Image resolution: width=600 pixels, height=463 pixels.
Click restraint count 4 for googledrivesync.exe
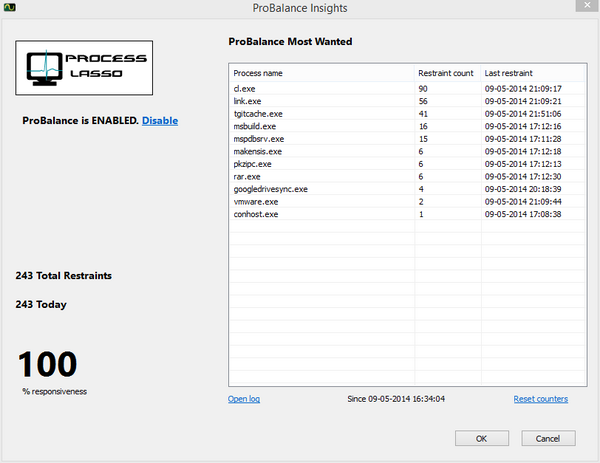(421, 189)
